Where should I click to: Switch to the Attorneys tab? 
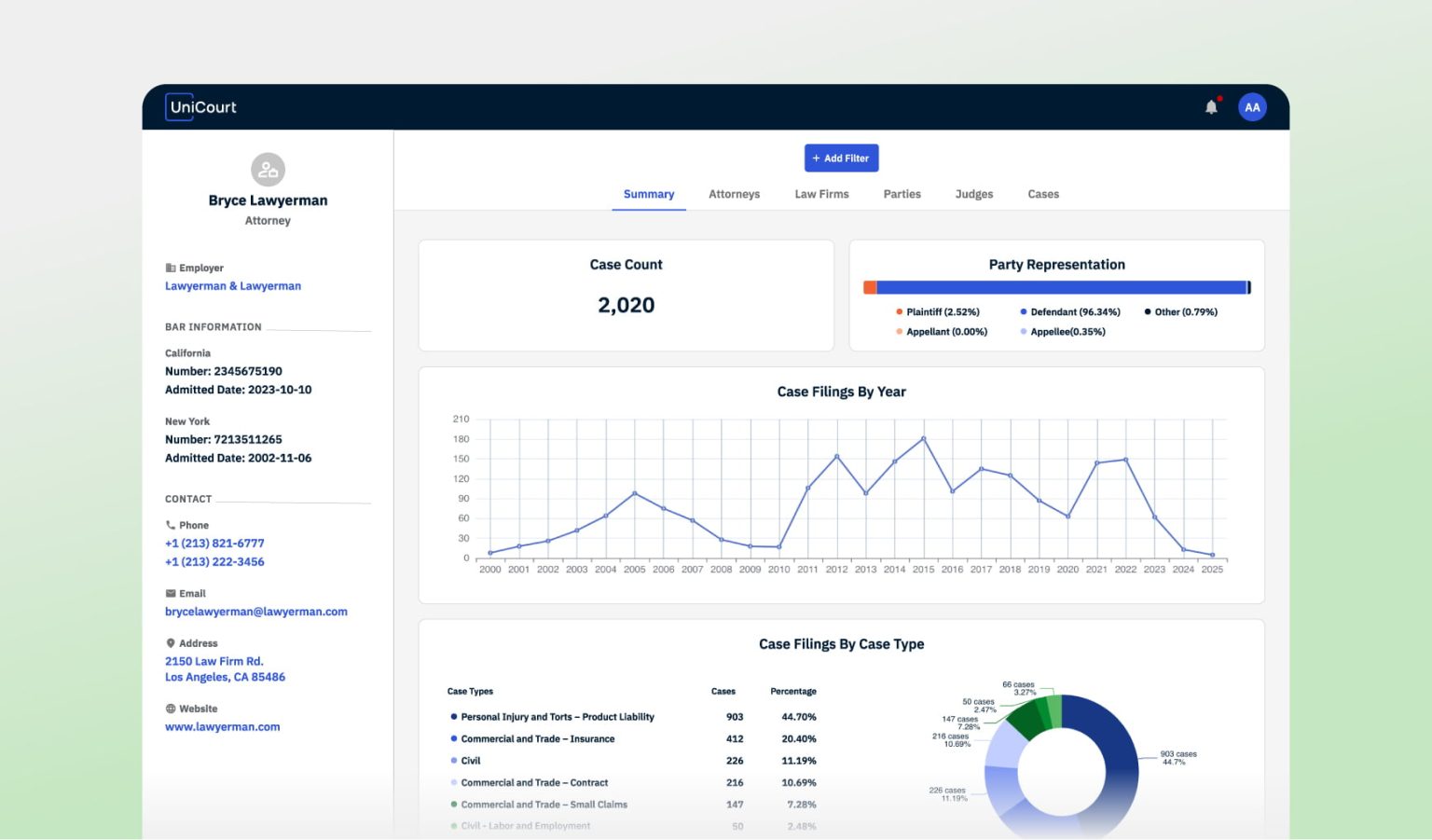point(734,194)
